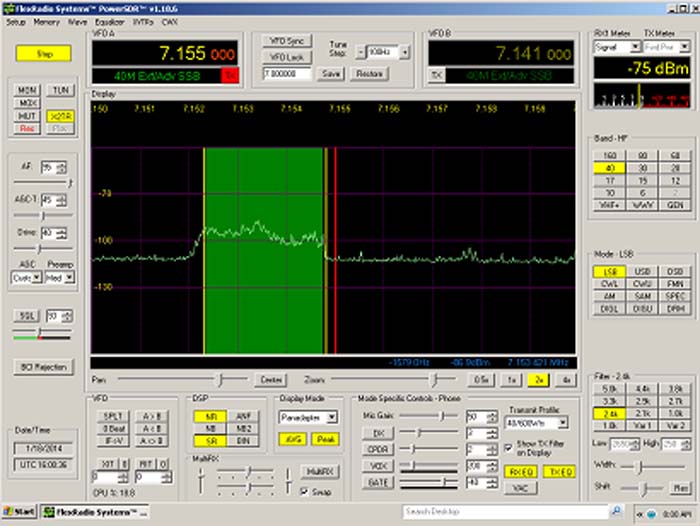
Task: Toggle the TX EQ button
Action: [x=559, y=472]
